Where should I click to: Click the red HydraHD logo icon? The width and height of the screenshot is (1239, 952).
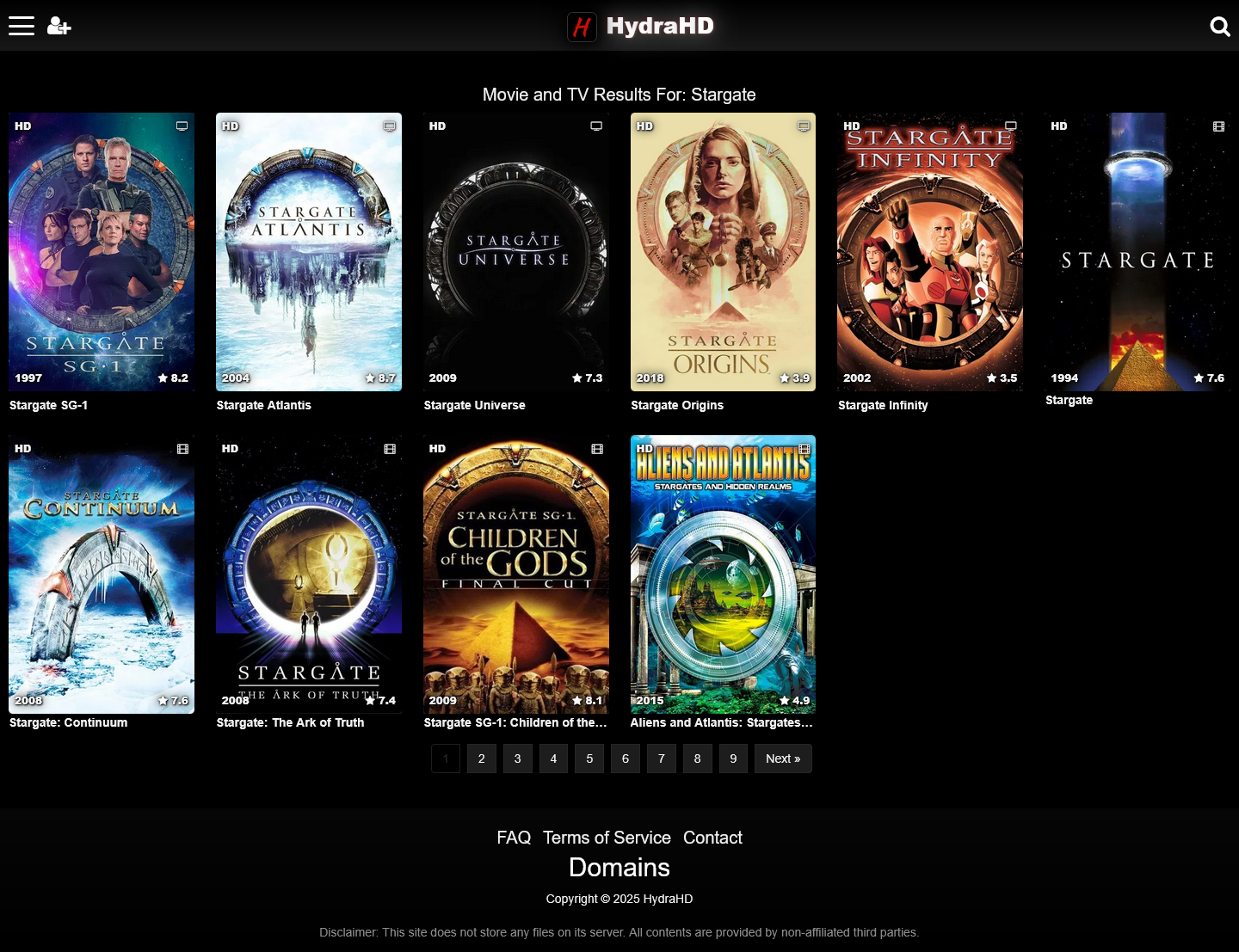[582, 27]
